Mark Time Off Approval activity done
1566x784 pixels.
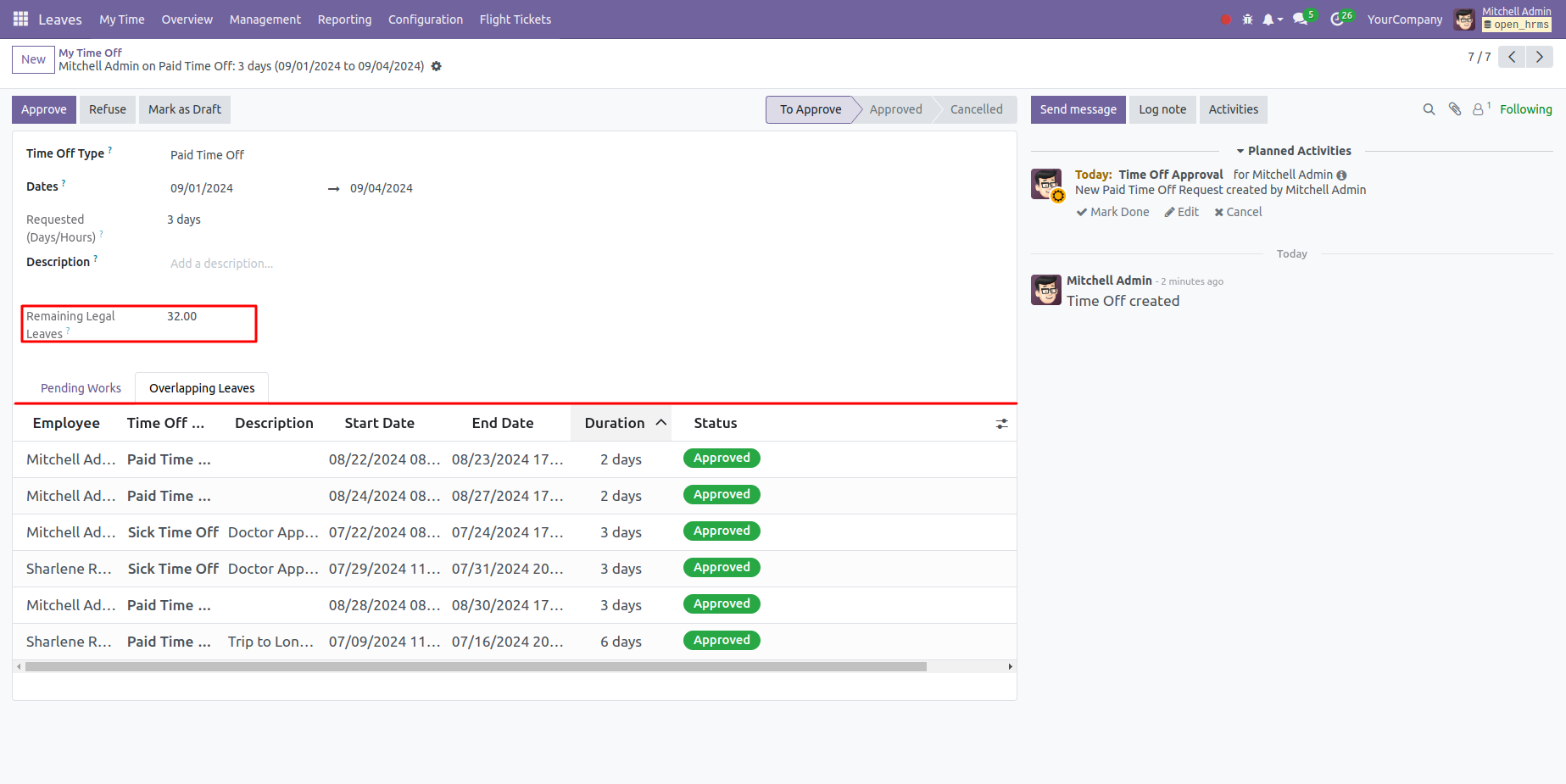pyautogui.click(x=1112, y=212)
